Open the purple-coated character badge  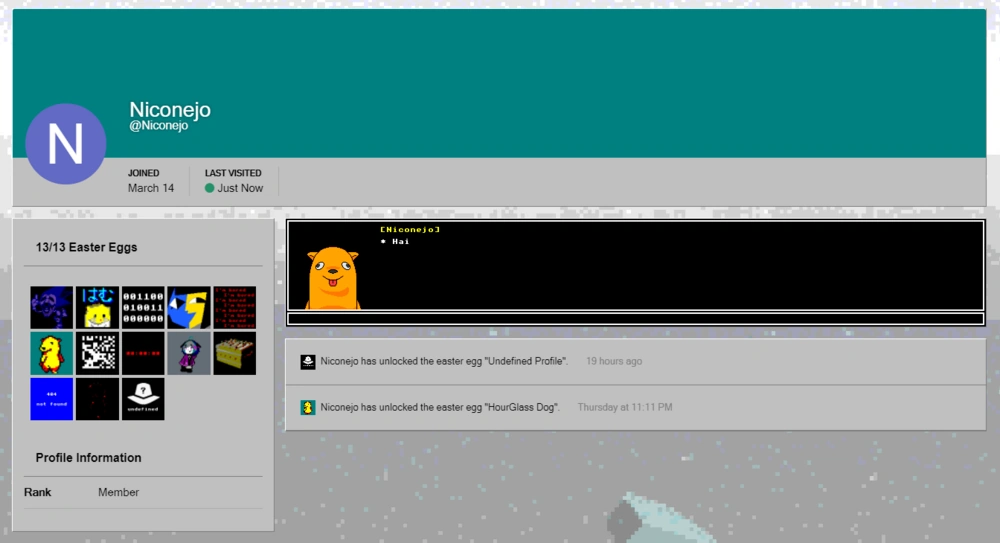point(189,353)
